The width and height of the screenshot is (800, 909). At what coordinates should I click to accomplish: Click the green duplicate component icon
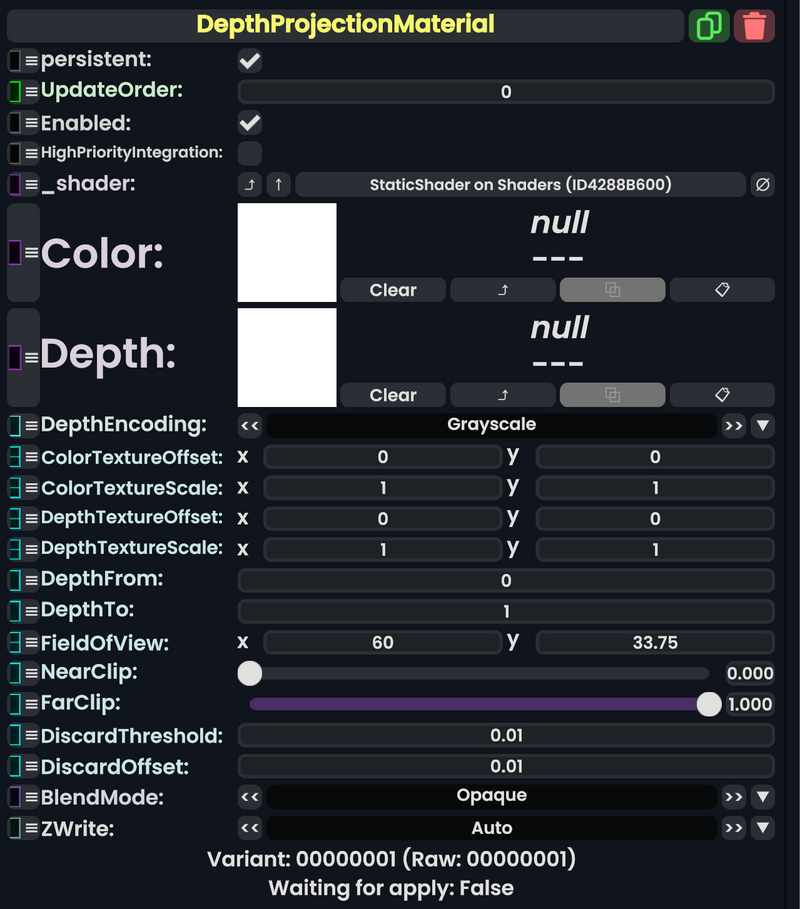(710, 25)
